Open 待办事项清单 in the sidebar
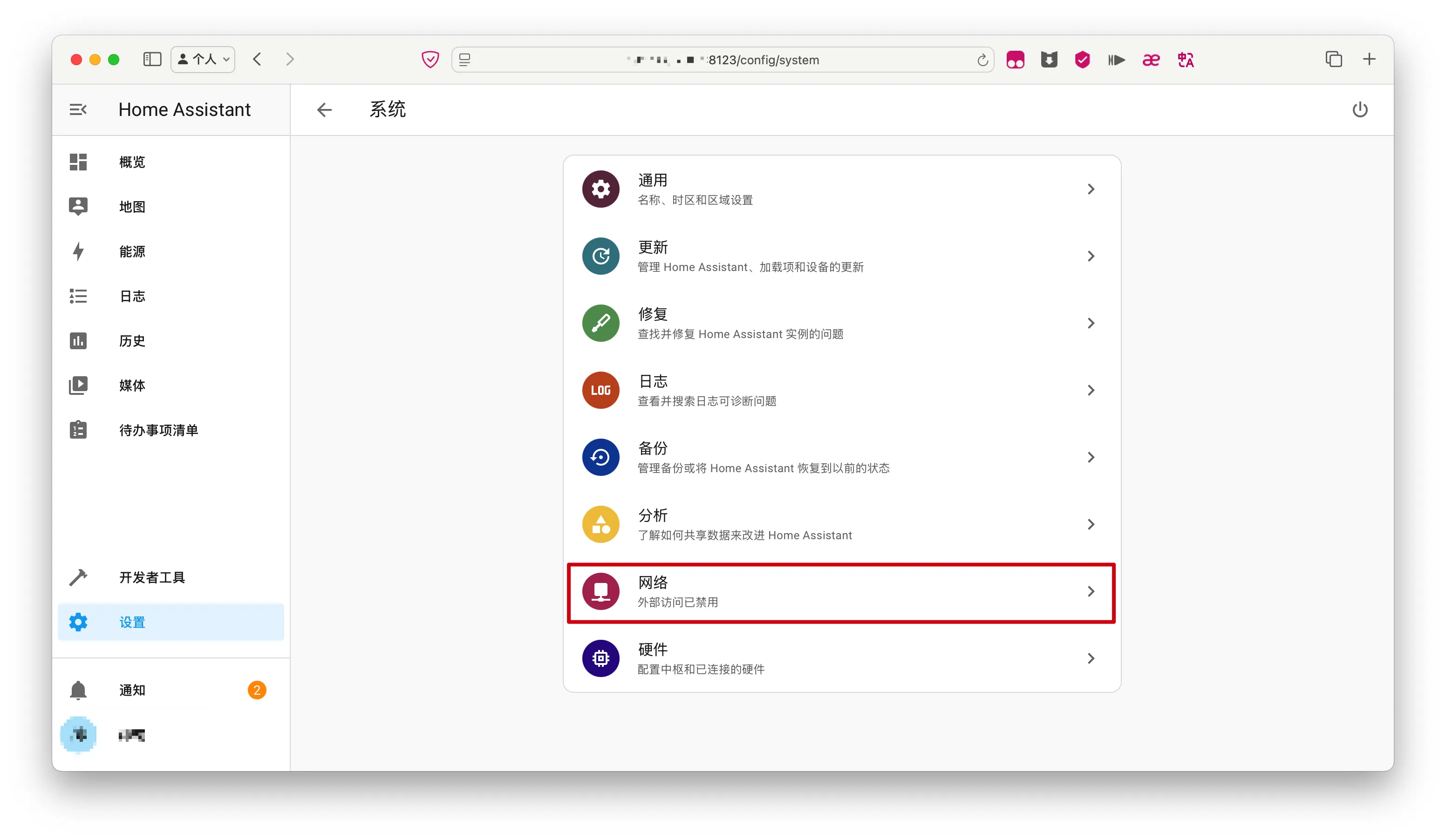Image resolution: width=1446 pixels, height=840 pixels. point(158,430)
